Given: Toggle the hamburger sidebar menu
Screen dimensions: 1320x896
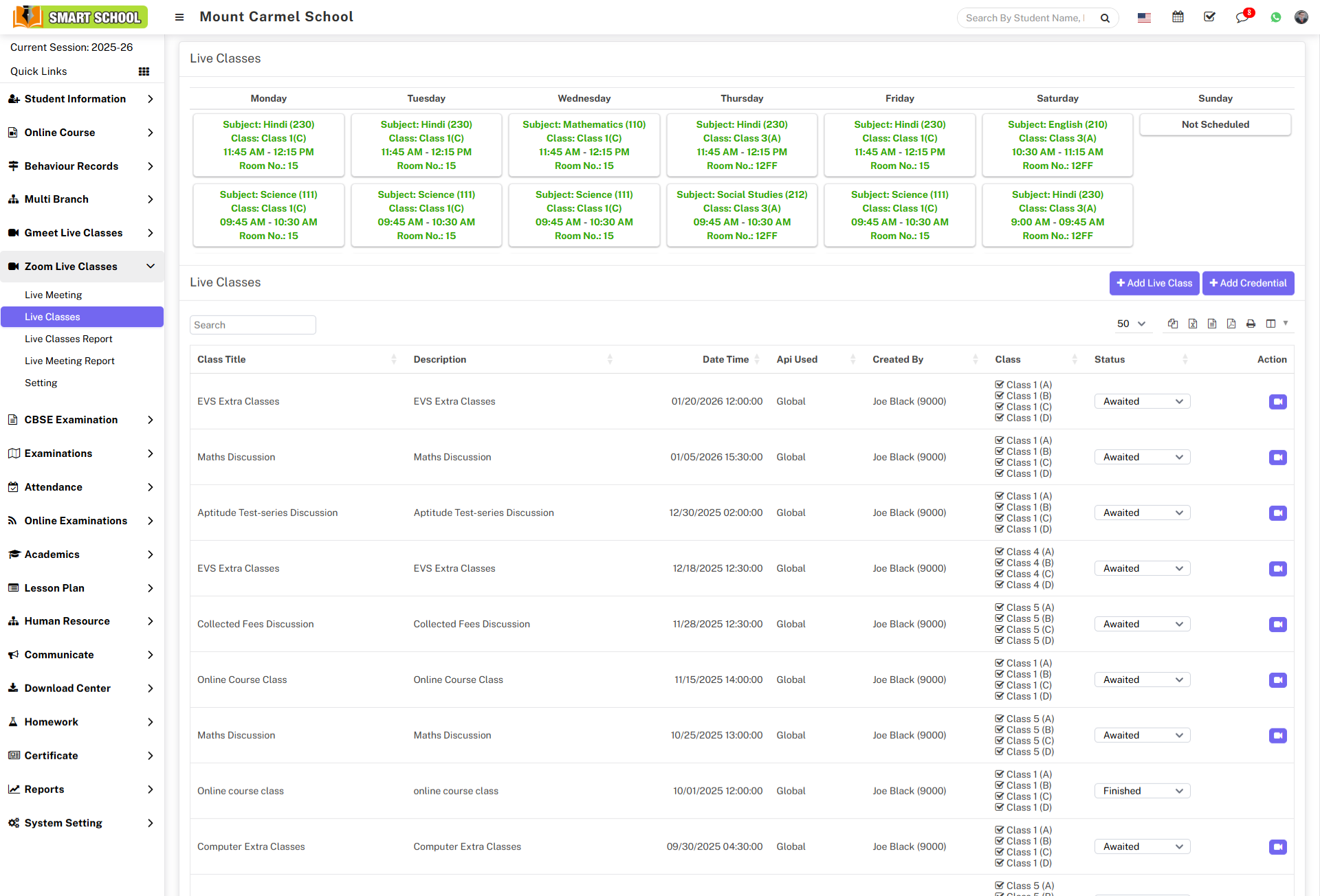Looking at the screenshot, I should 179,17.
